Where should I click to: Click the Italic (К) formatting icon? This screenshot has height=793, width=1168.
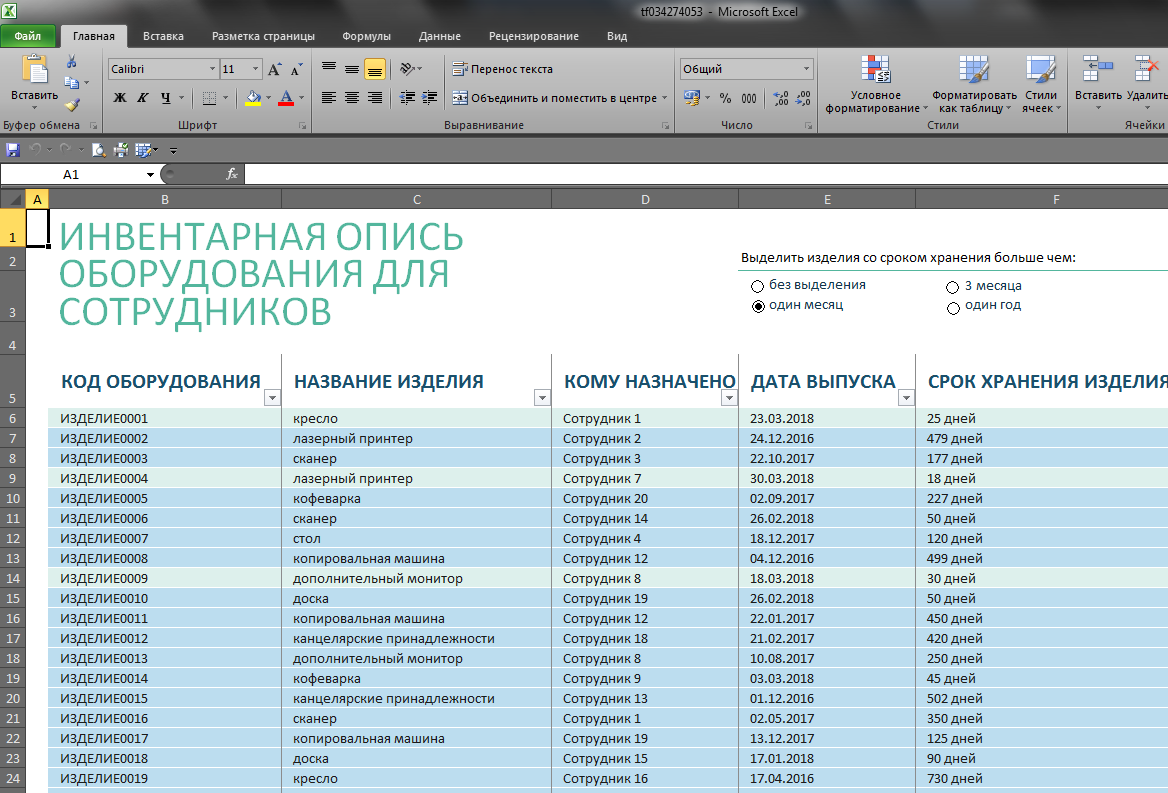click(x=143, y=98)
